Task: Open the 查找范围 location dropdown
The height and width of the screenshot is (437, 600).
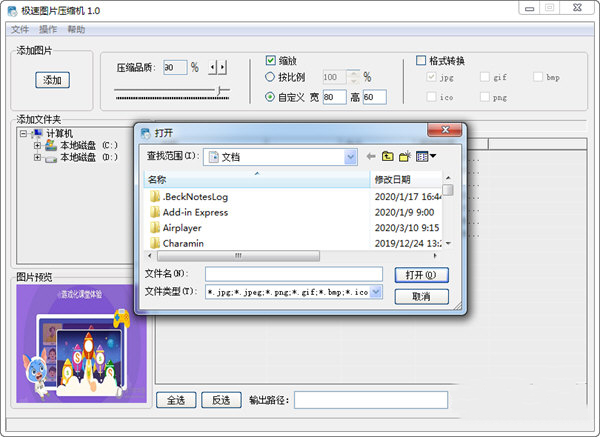Action: pos(350,157)
